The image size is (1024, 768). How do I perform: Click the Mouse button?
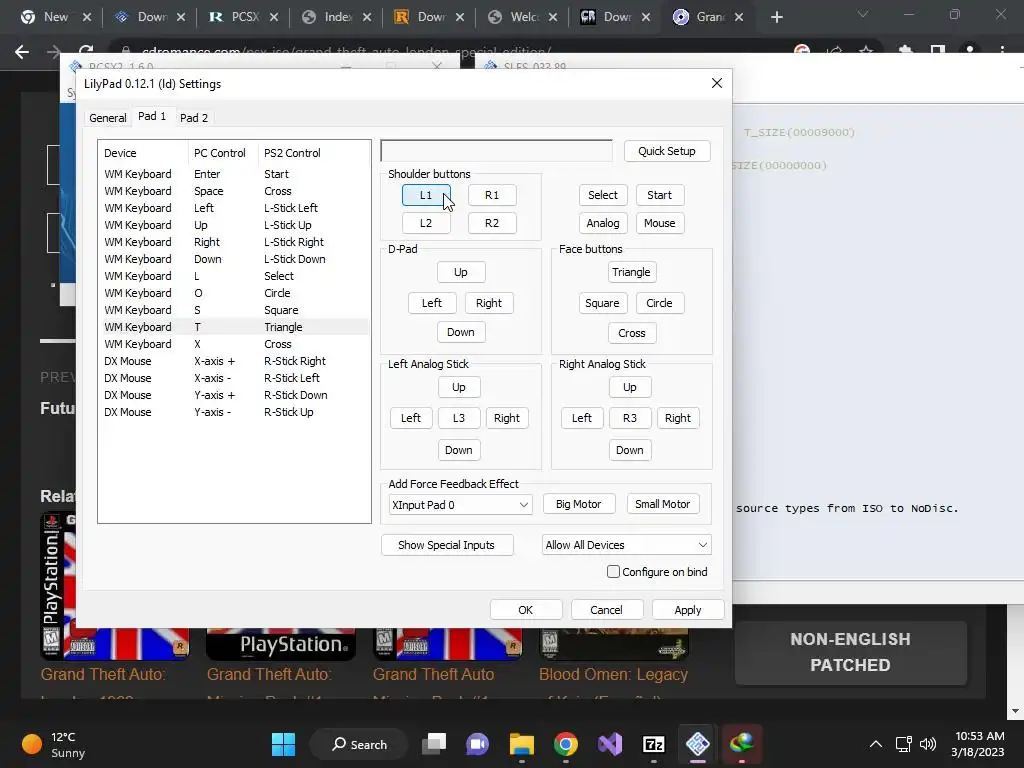point(660,223)
